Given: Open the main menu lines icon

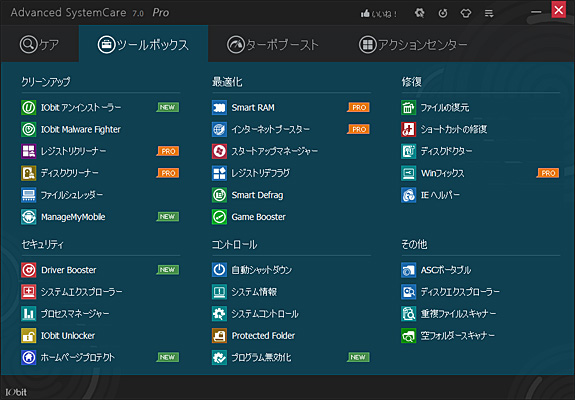Looking at the screenshot, I should coord(489,14).
